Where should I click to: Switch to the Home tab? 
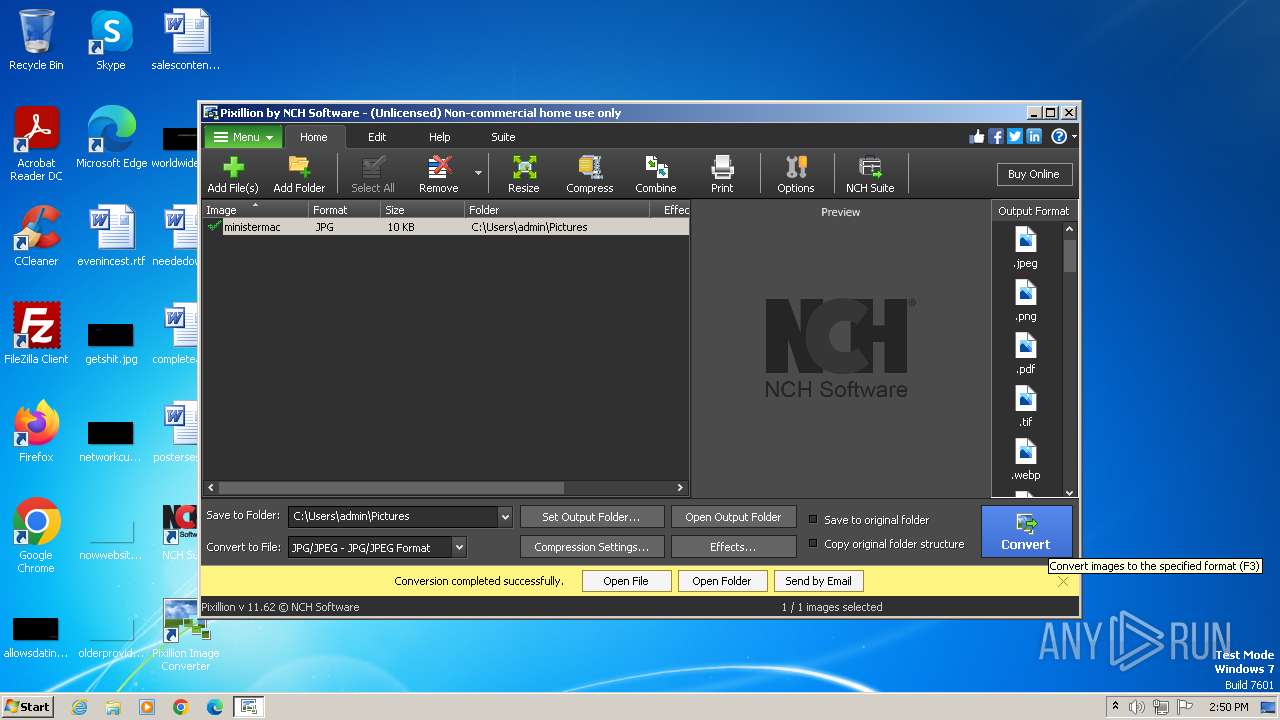point(313,137)
